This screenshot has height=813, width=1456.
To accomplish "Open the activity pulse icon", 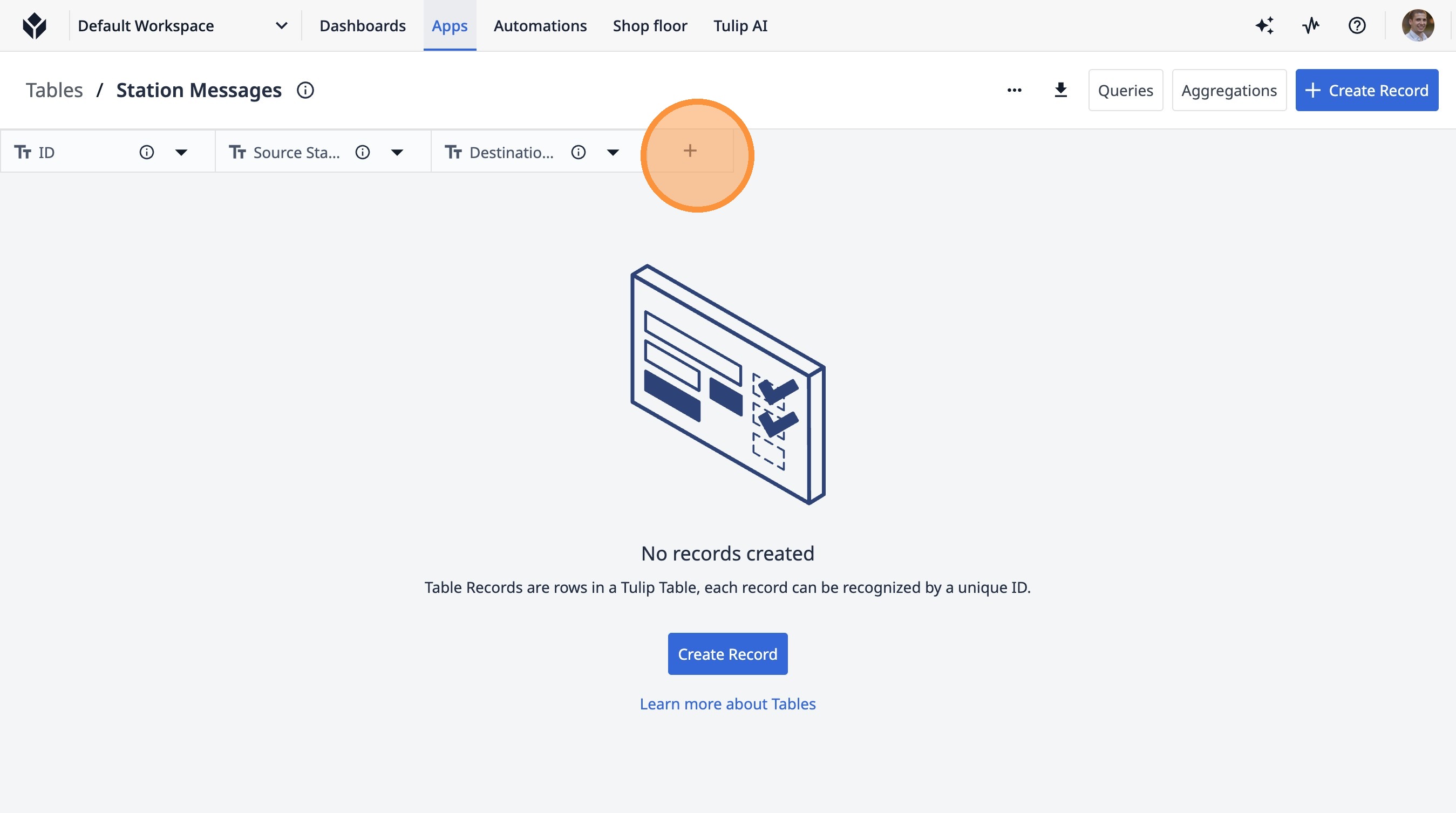I will (x=1311, y=25).
